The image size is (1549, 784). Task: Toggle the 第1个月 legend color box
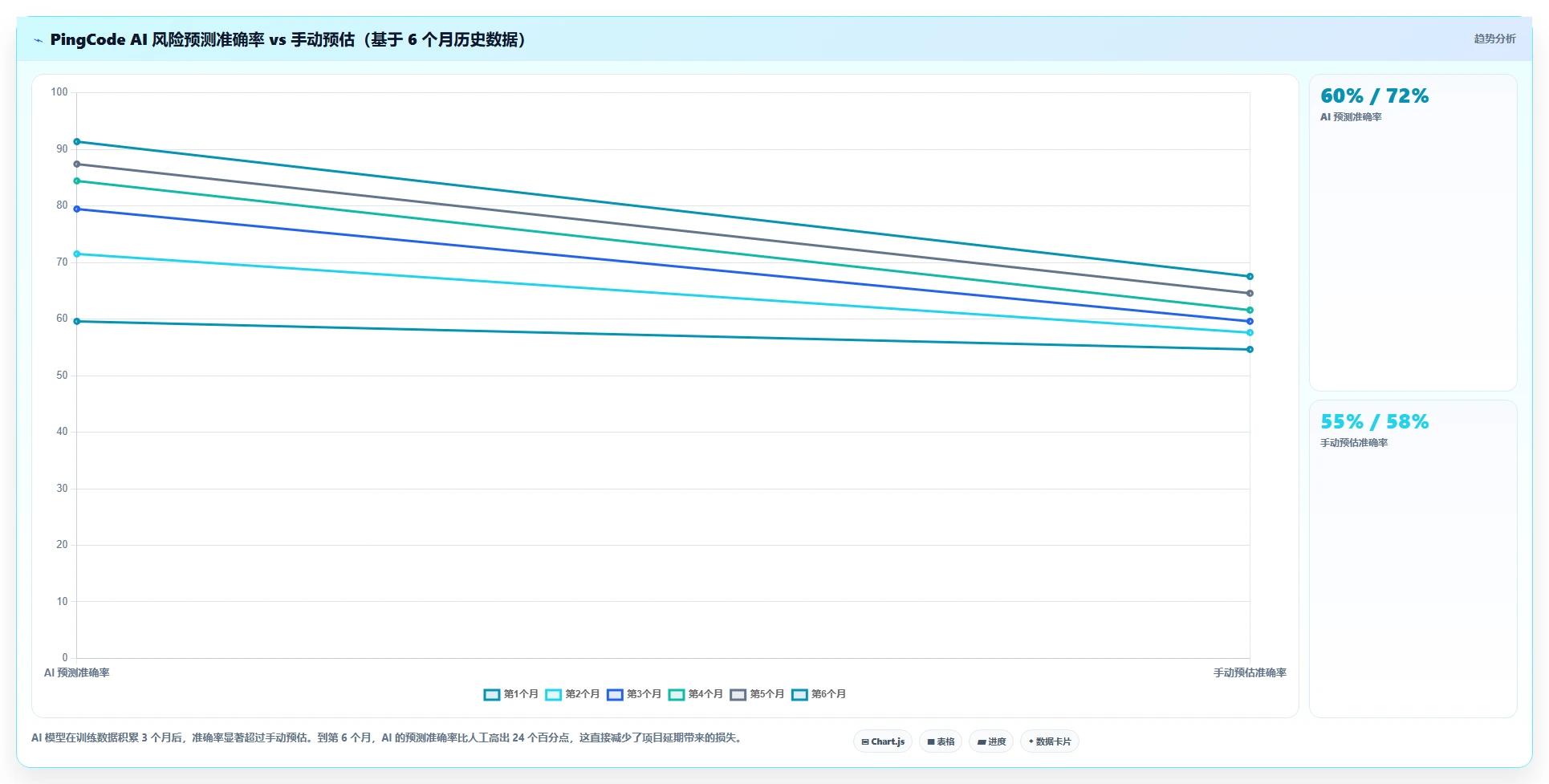click(491, 694)
